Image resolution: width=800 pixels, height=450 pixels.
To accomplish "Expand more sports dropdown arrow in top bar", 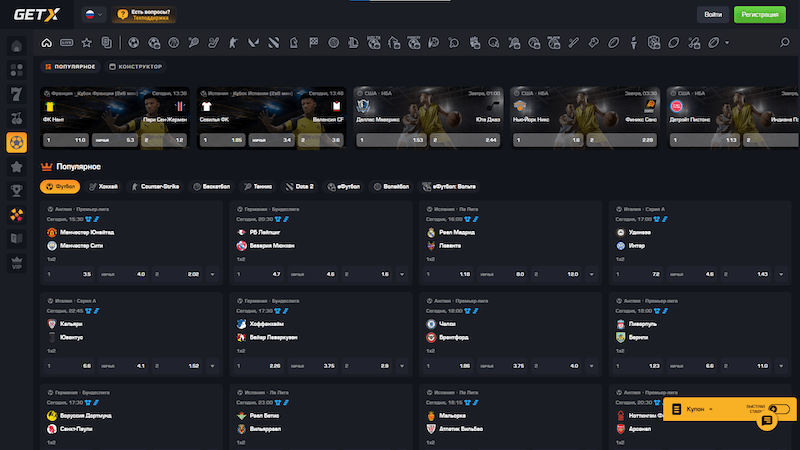I will [x=727, y=43].
